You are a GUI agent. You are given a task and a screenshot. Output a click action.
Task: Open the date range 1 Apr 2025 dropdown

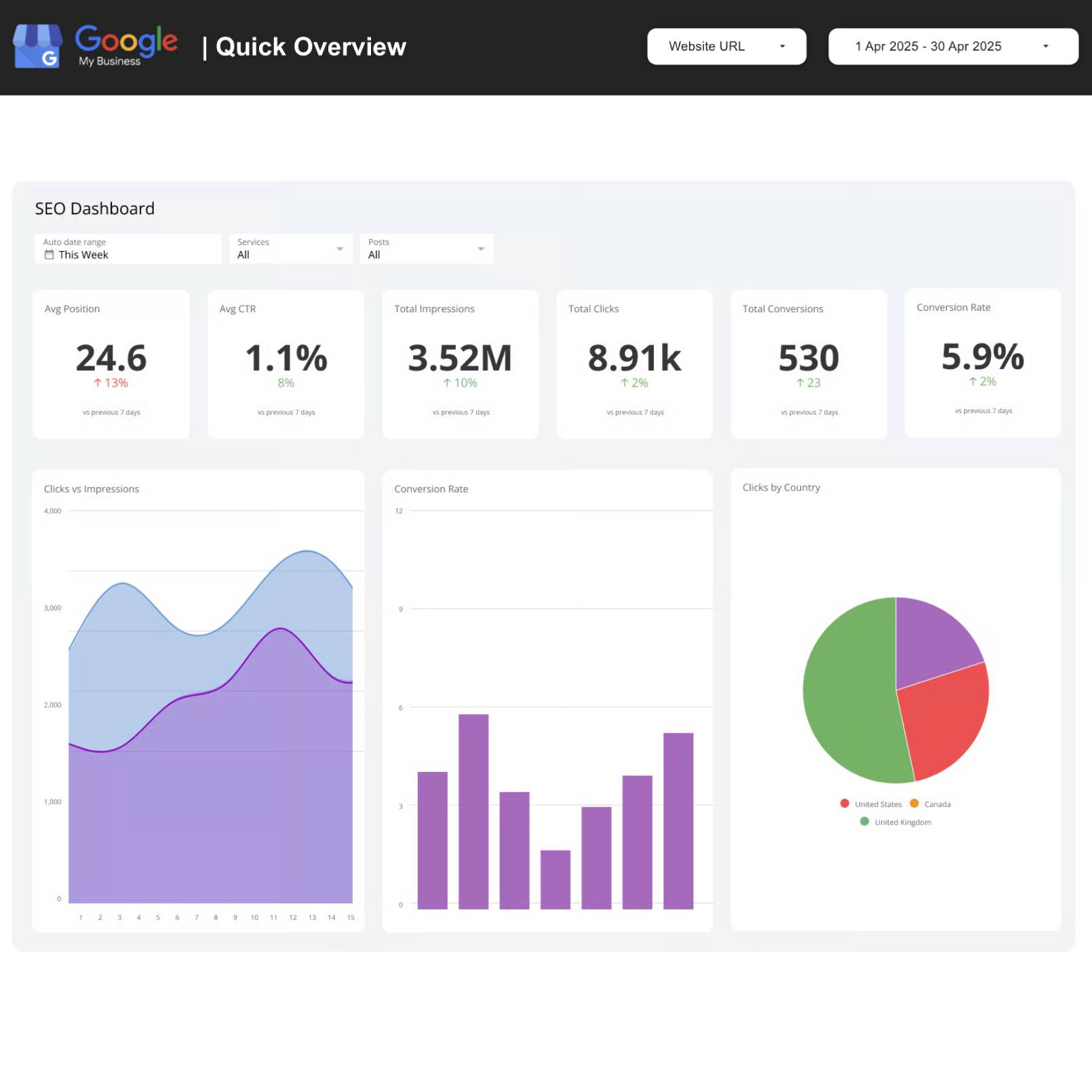(x=952, y=47)
